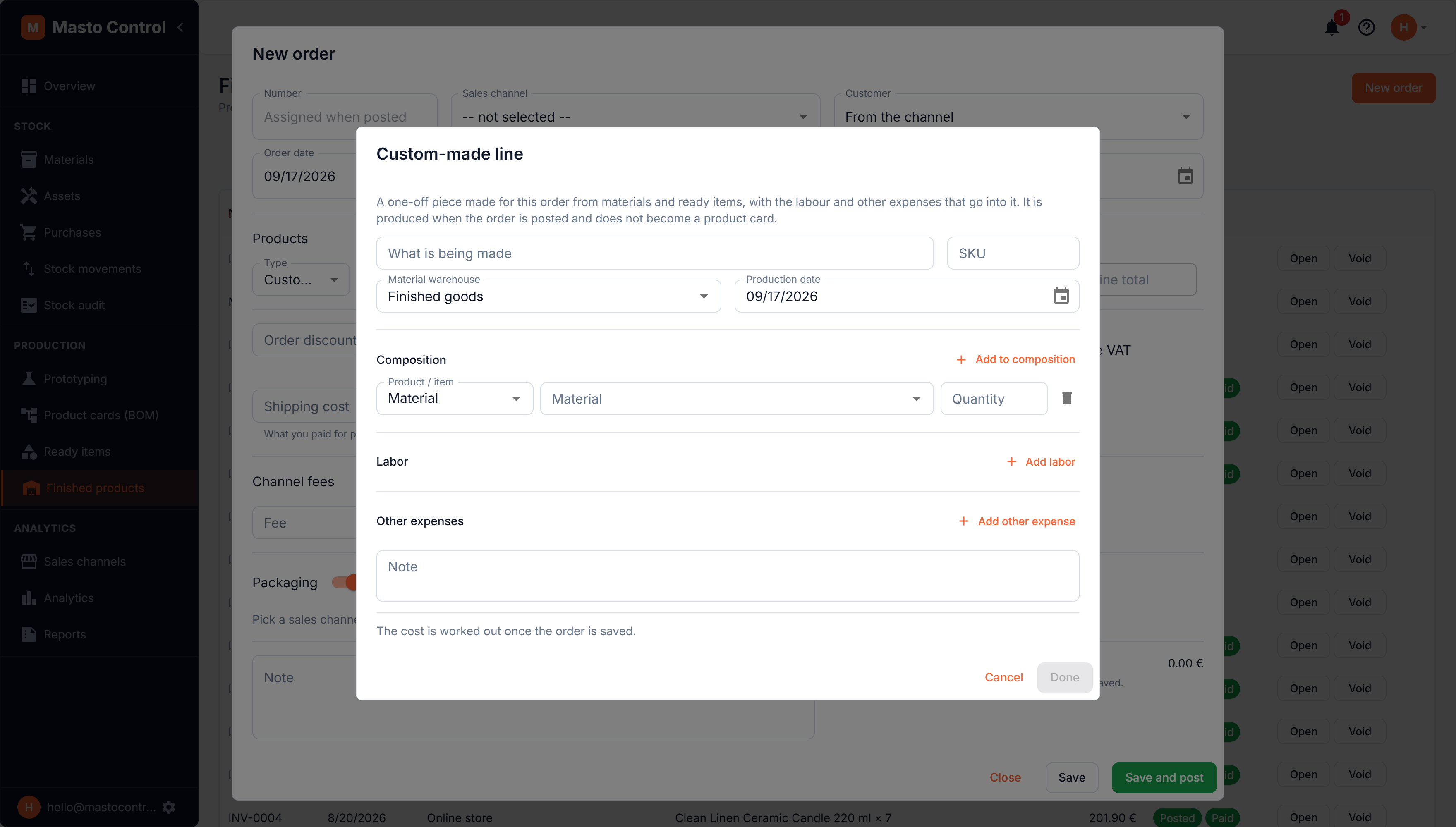
Task: Go to Overview in sidebar
Action: click(x=99, y=86)
